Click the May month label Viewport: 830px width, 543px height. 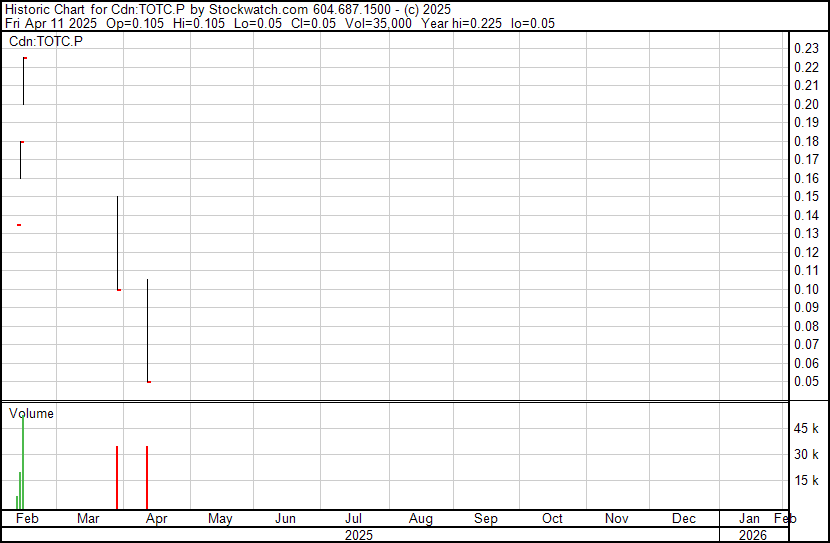(x=220, y=519)
